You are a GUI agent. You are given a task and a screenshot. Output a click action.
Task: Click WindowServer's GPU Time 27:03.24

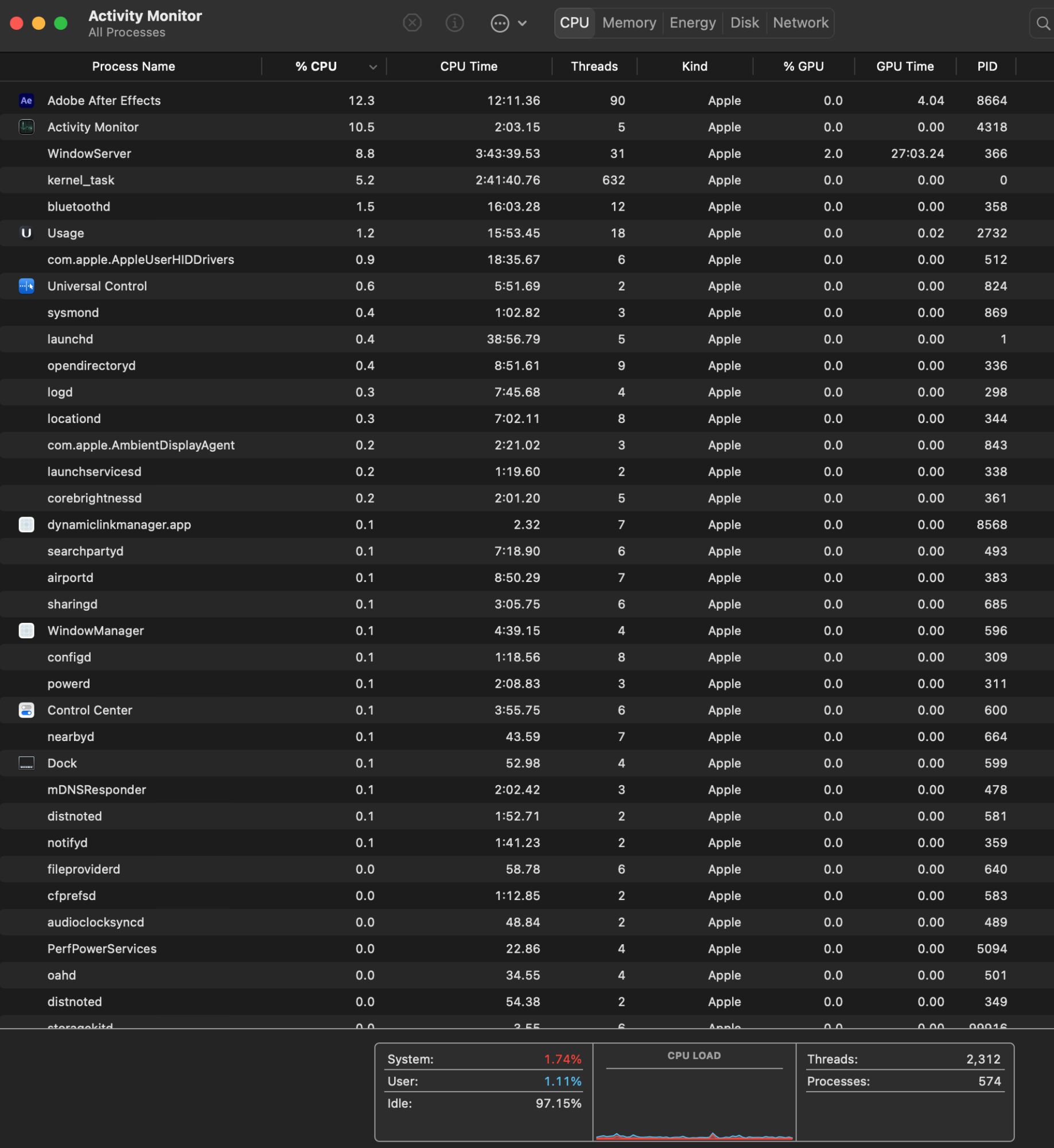click(x=917, y=154)
